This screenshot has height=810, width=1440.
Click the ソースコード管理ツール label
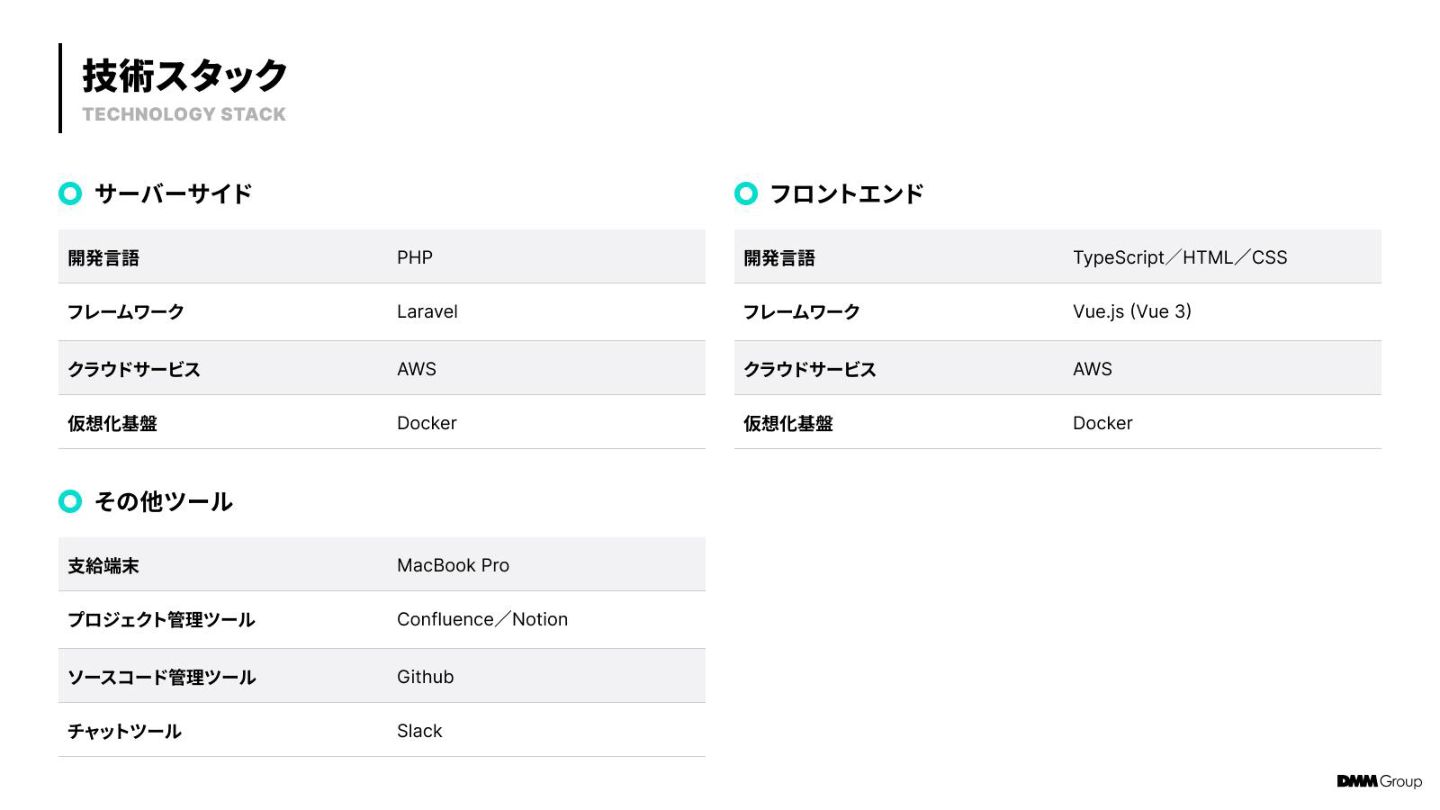coord(161,677)
